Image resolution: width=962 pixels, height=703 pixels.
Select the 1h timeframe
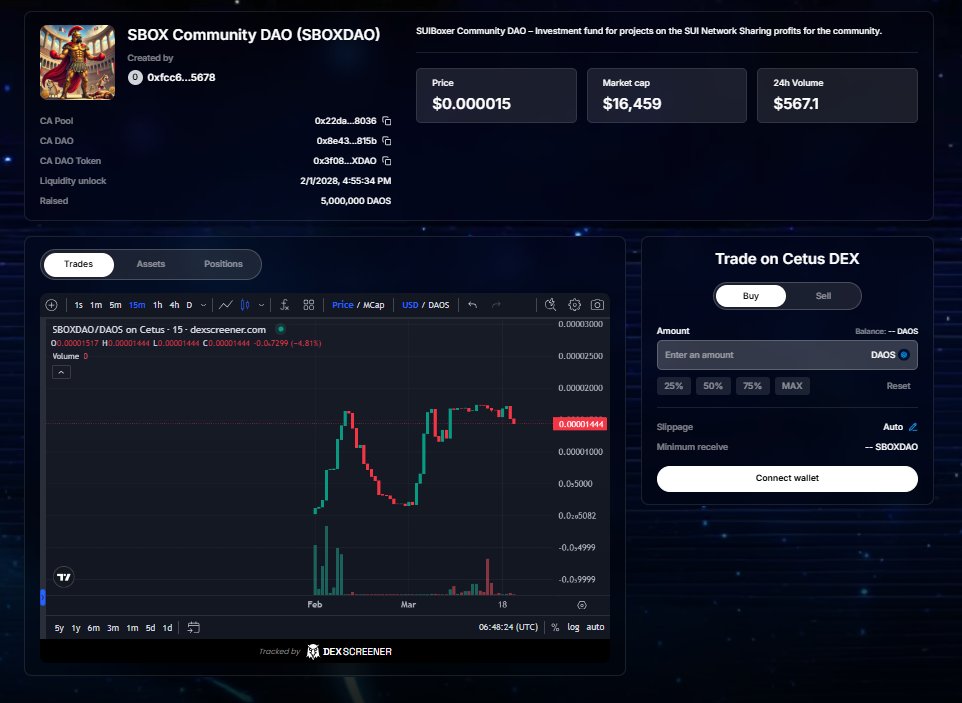(x=158, y=305)
